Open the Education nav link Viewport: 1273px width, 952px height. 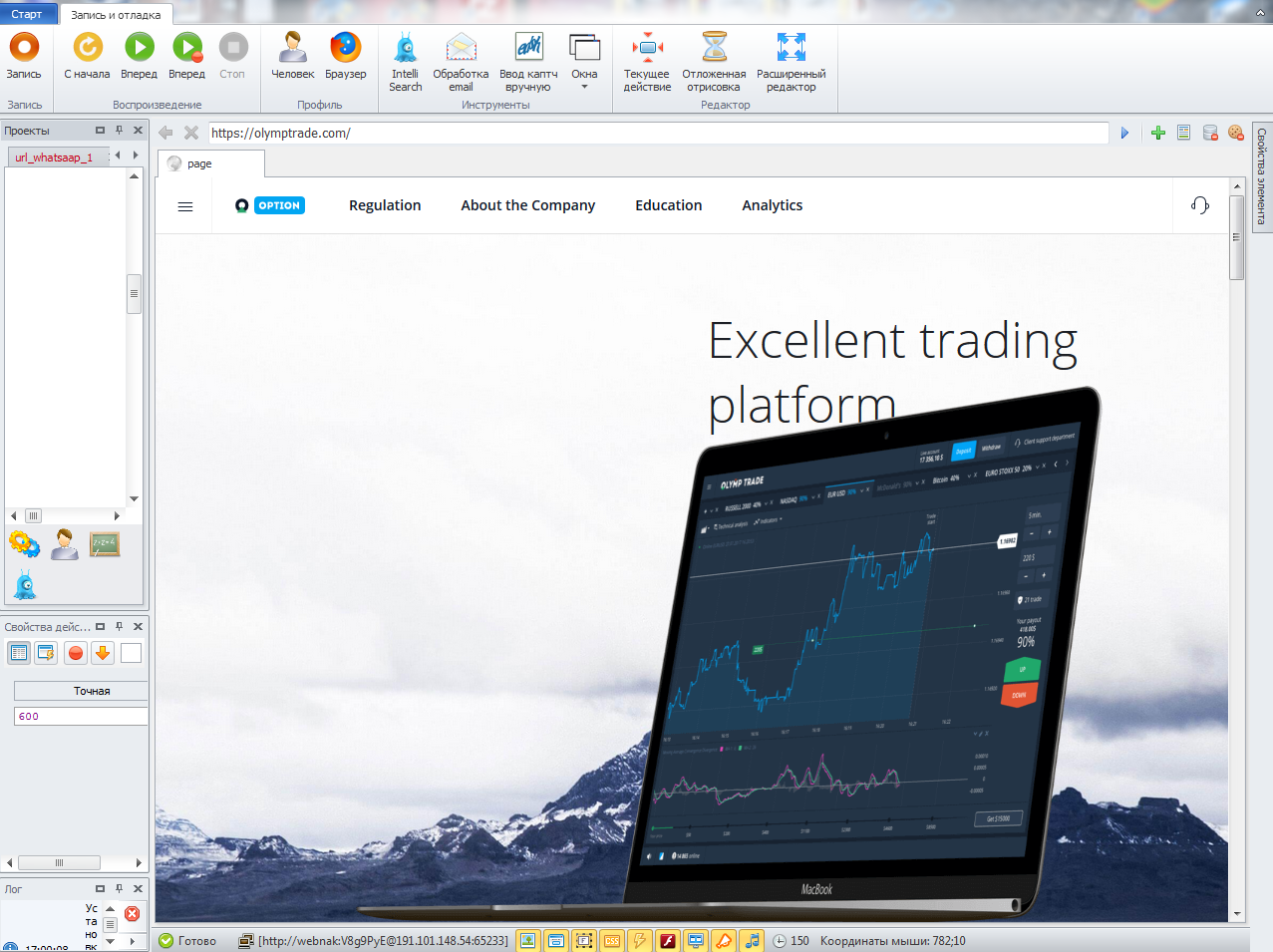pos(669,205)
